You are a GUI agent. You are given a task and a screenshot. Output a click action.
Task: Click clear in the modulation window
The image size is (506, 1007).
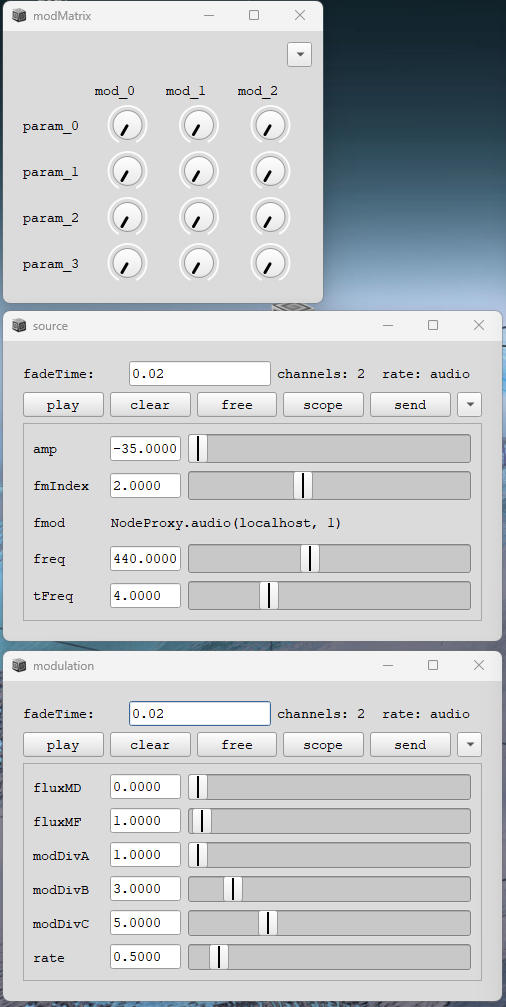pyautogui.click(x=150, y=744)
